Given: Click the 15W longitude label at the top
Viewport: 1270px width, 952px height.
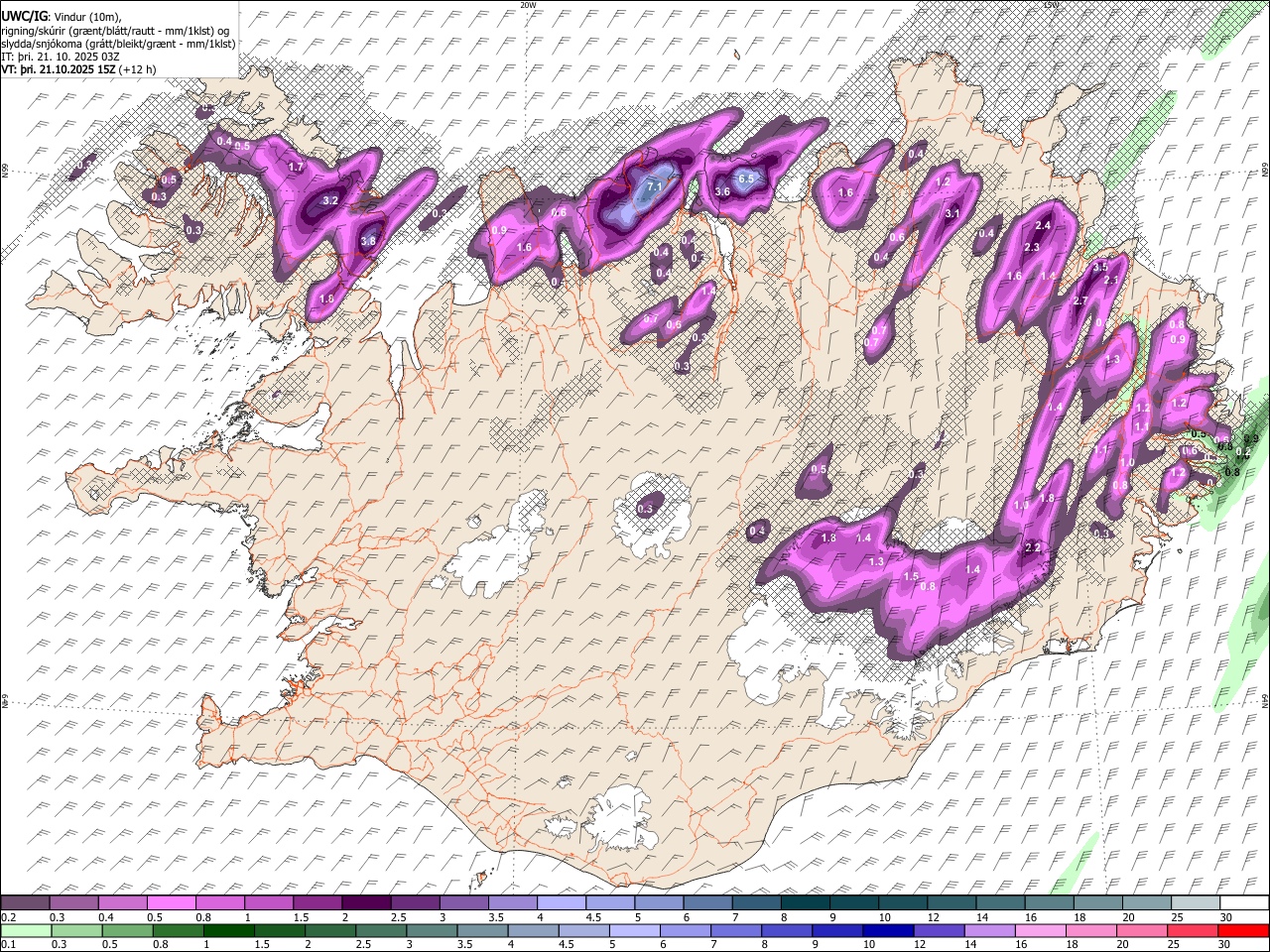Looking at the screenshot, I should (x=1051, y=5).
